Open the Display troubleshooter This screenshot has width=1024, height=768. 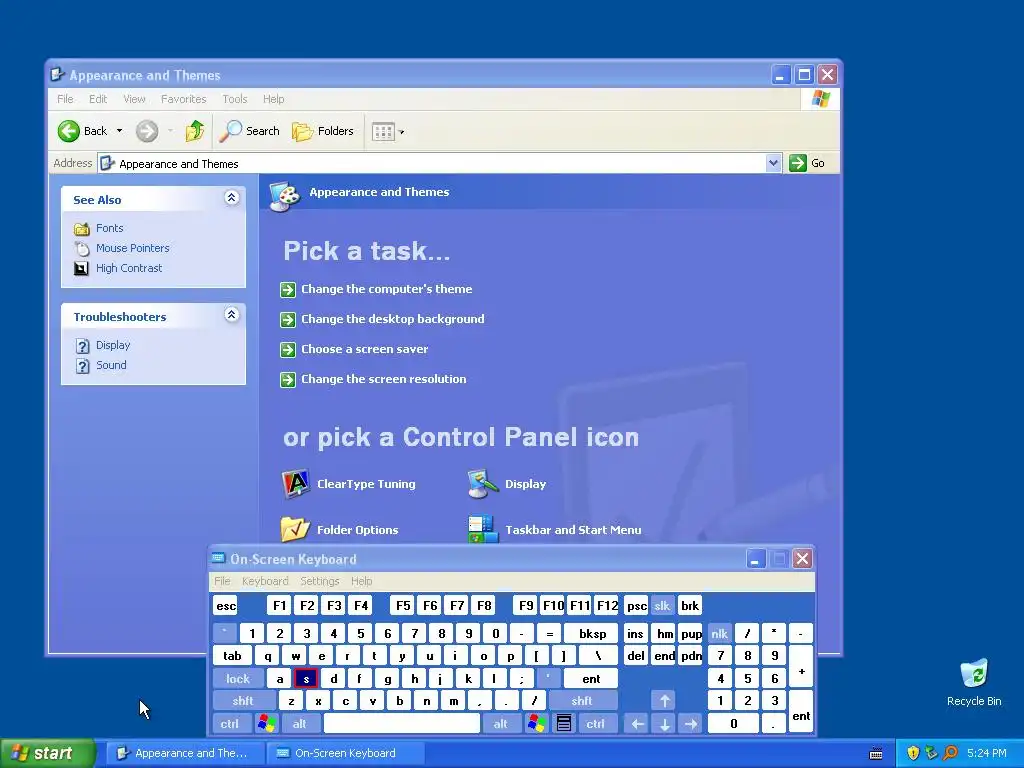[113, 345]
